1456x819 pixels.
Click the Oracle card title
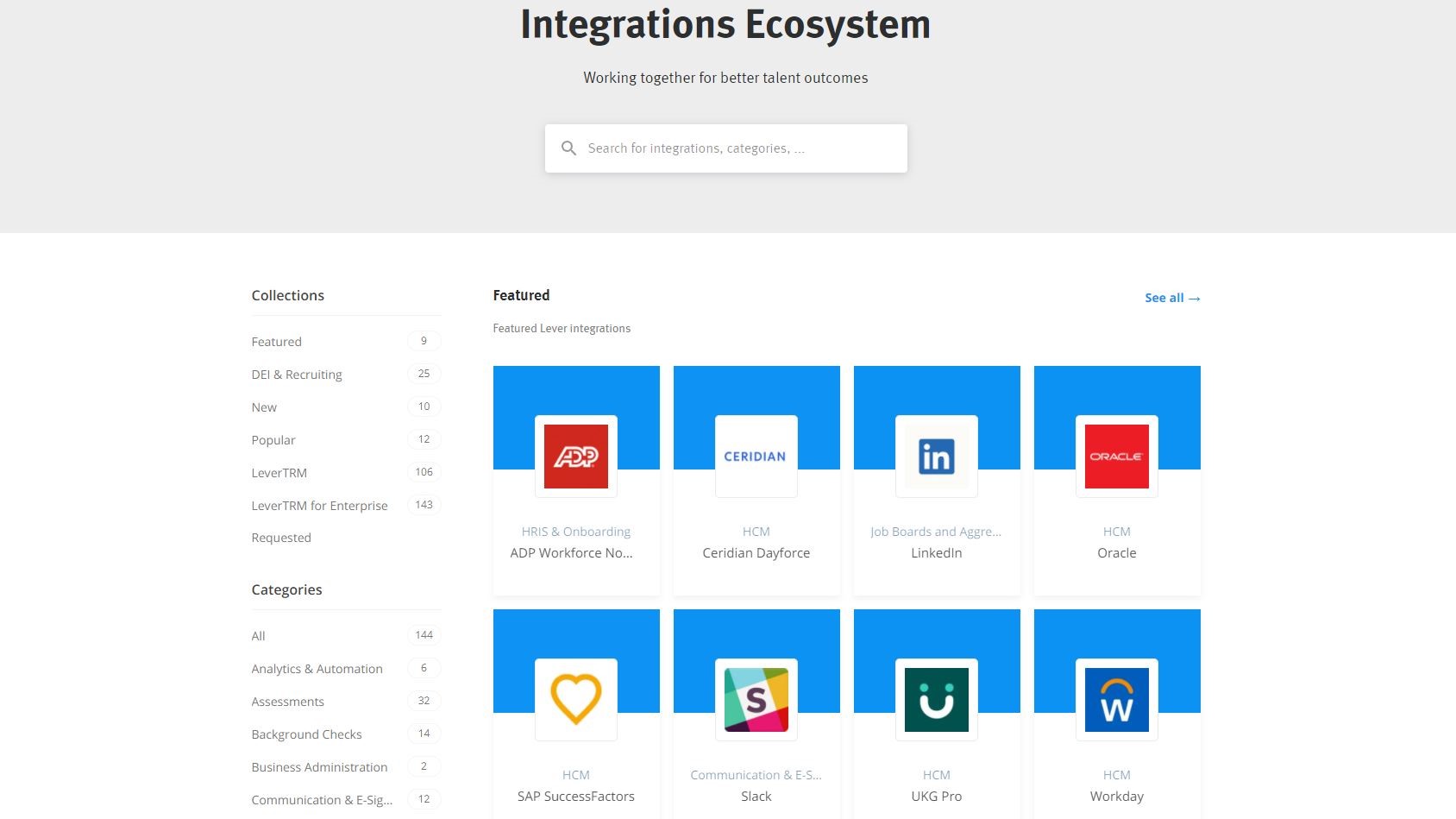pos(1117,553)
